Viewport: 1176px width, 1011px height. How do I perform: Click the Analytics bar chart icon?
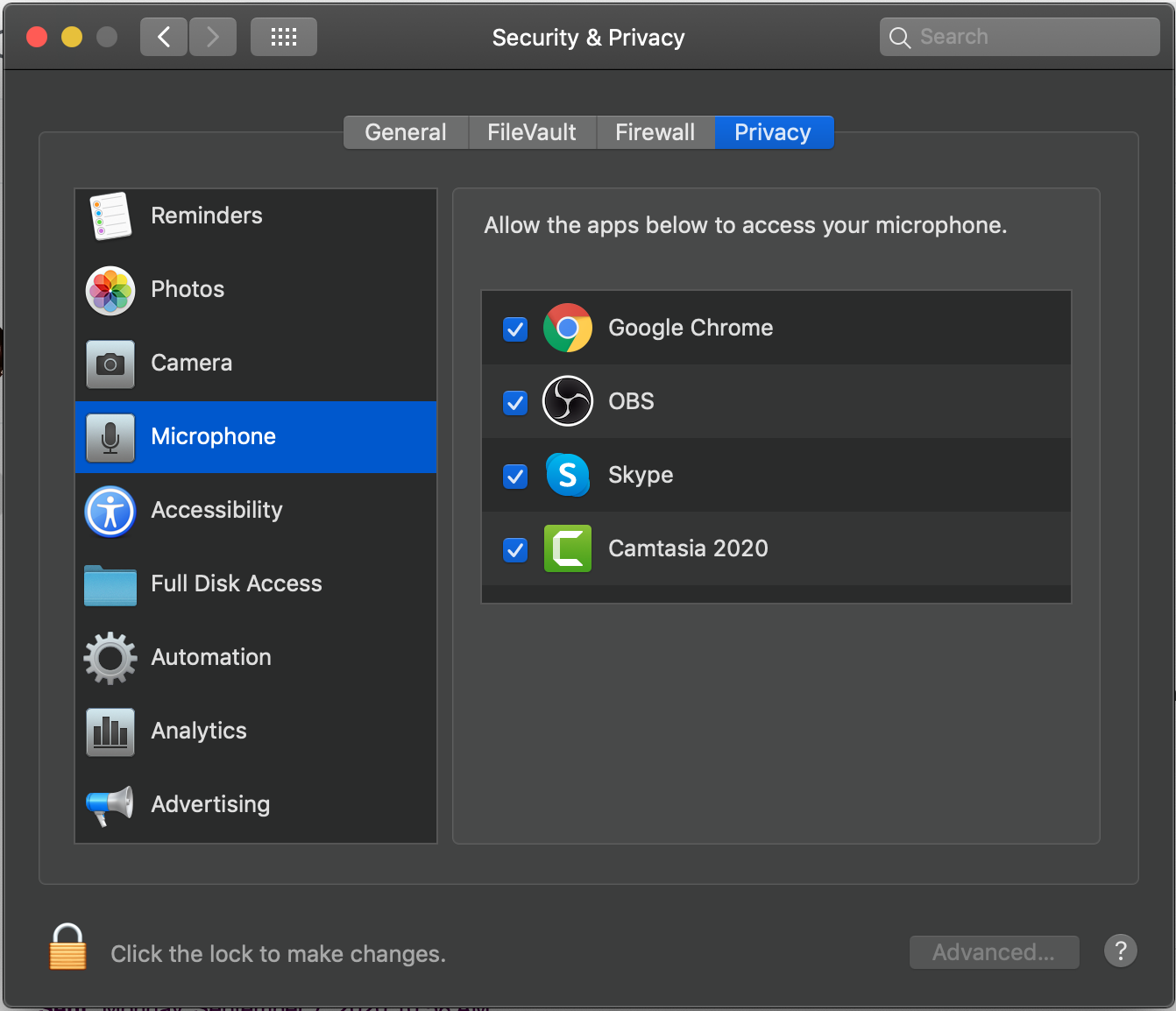click(110, 732)
